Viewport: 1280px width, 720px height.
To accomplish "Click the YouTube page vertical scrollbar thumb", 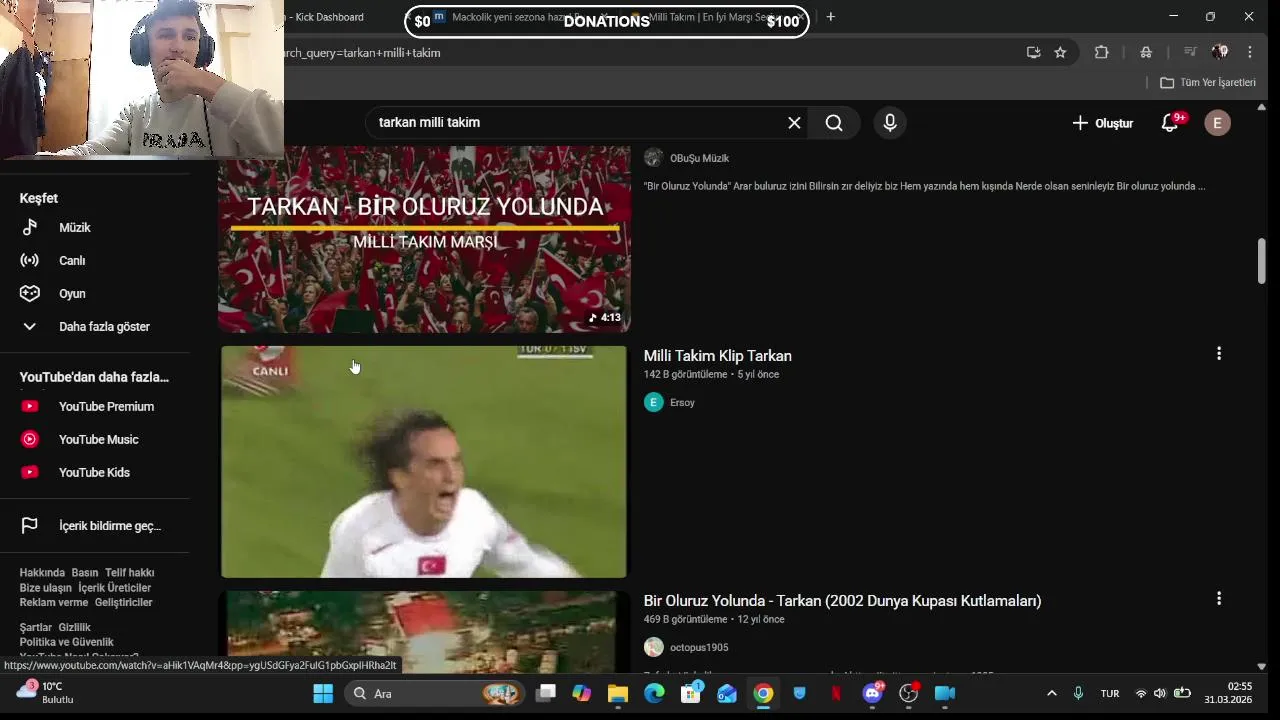I will pyautogui.click(x=1261, y=261).
